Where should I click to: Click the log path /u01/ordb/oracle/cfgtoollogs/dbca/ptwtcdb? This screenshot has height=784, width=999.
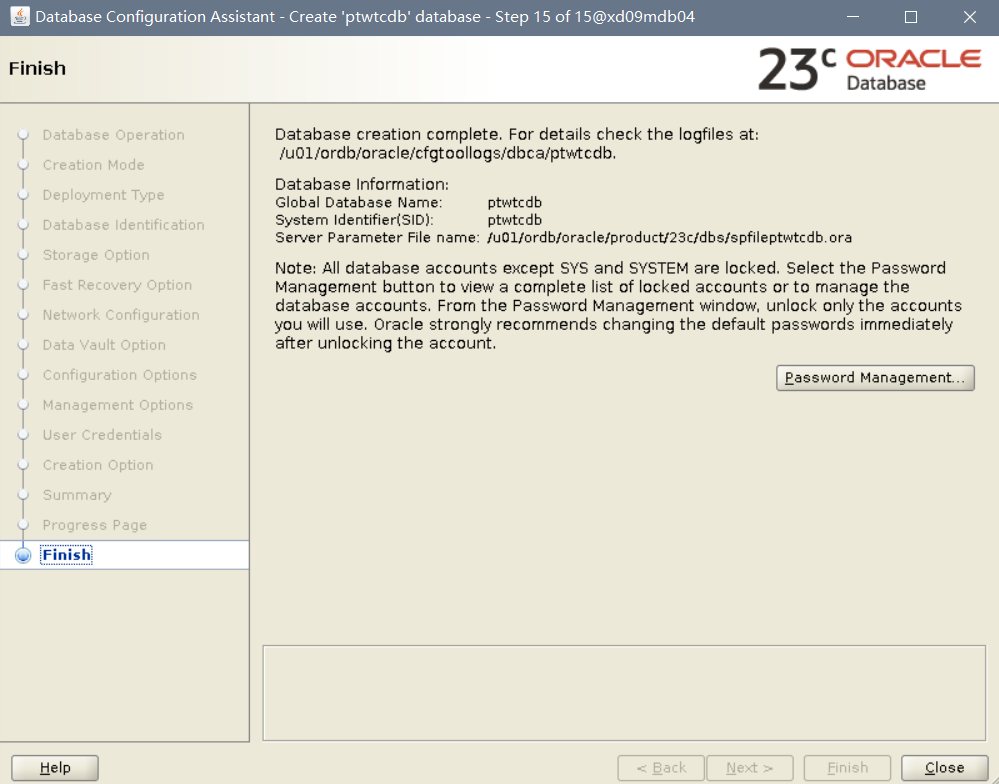tap(447, 153)
